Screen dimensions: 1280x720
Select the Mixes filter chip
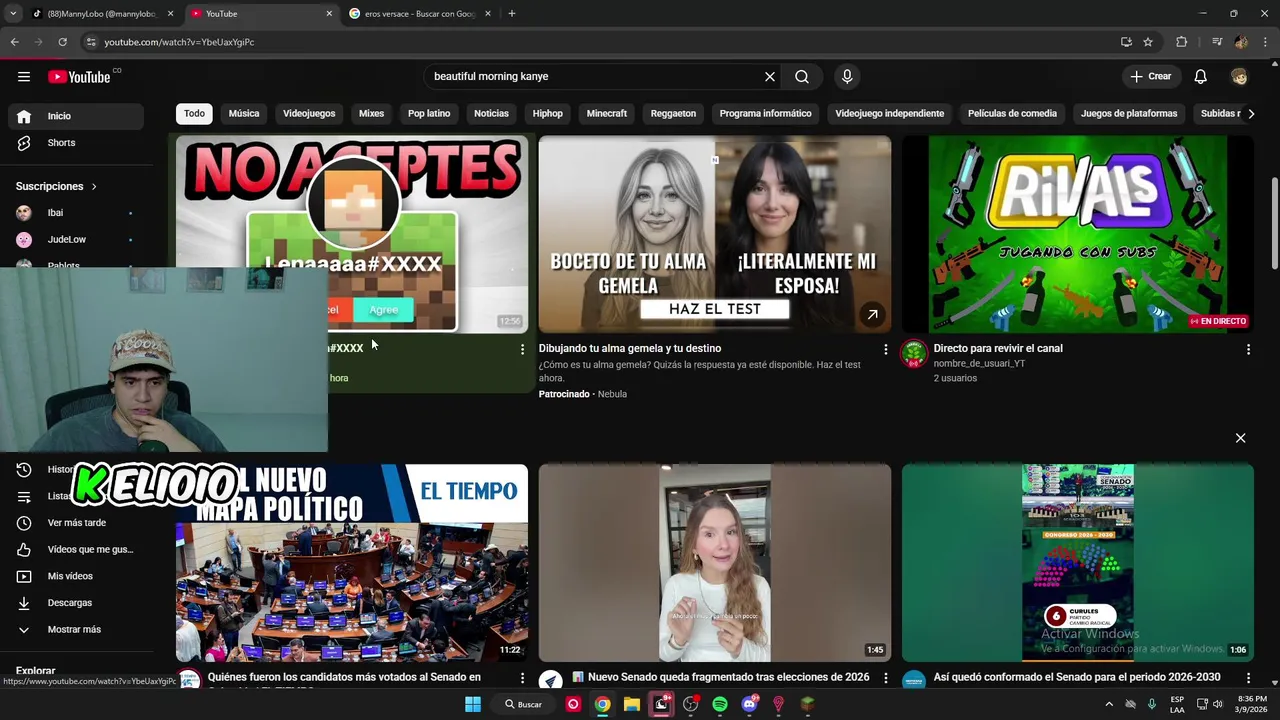coord(371,113)
